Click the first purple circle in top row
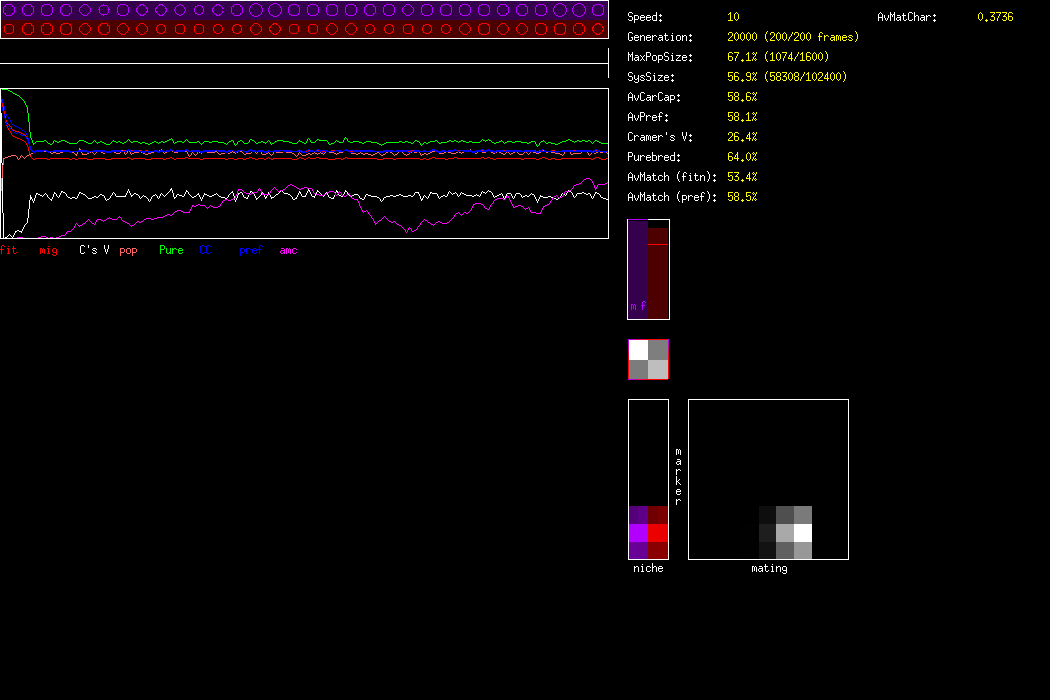 point(10,10)
